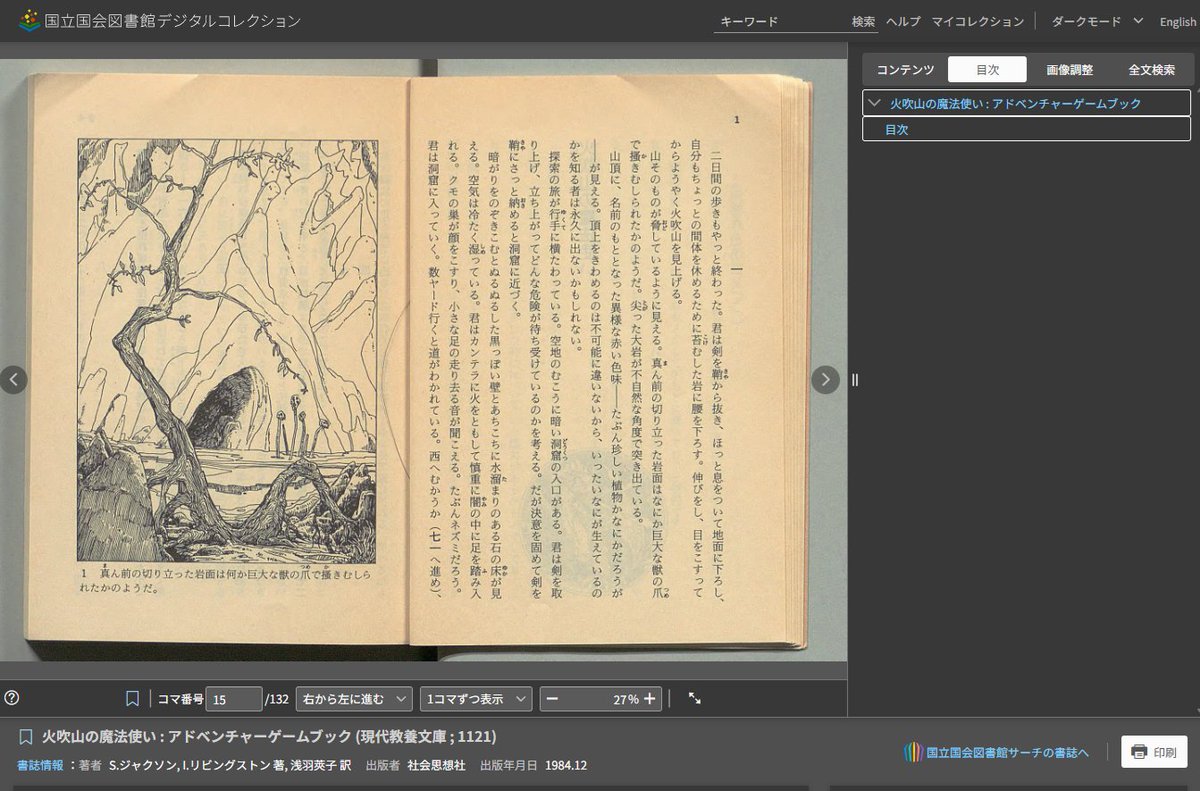Switch to the 目次 tab

[x=987, y=70]
